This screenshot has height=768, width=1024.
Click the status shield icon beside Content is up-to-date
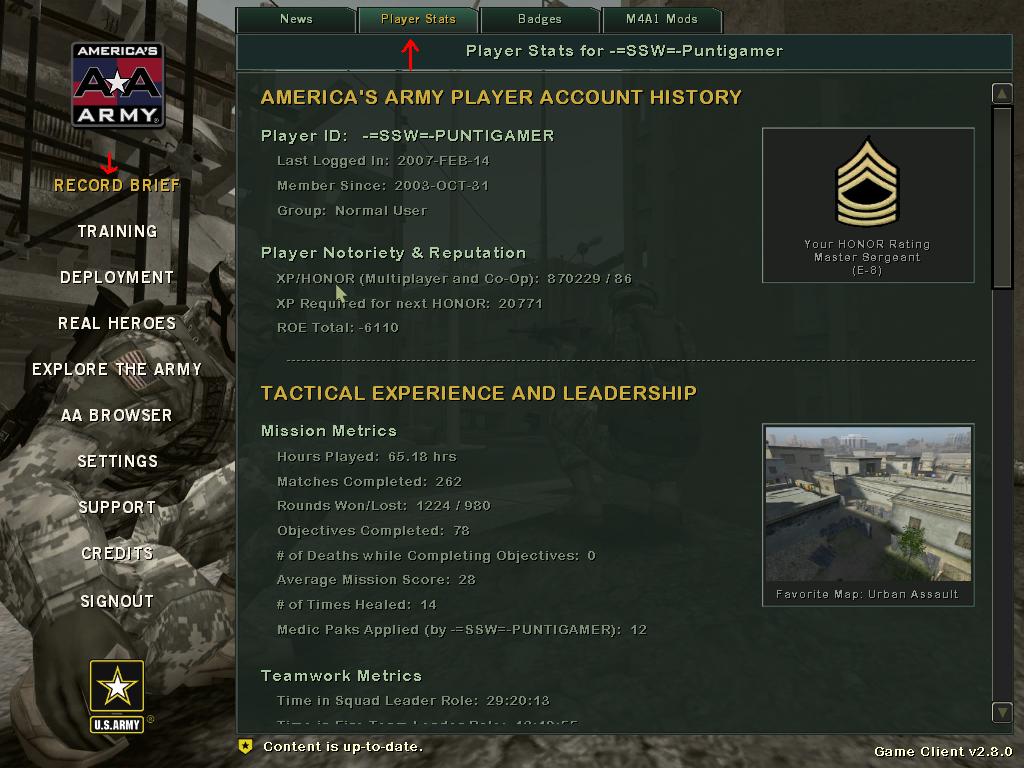pos(246,746)
